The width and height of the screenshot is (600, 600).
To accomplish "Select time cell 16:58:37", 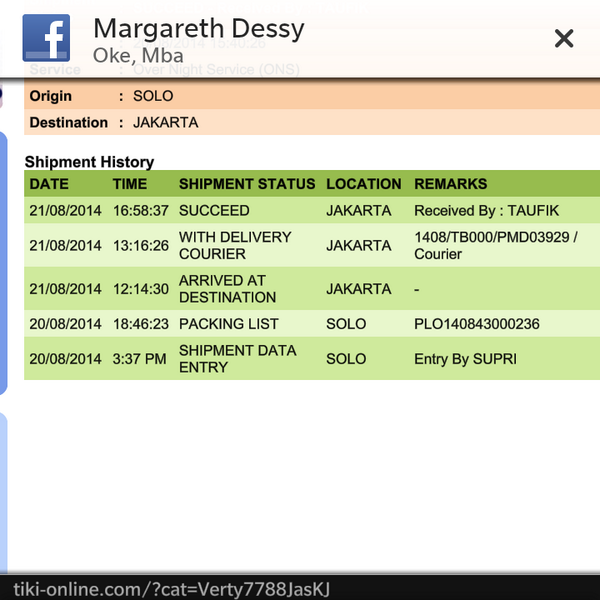I will [x=140, y=210].
